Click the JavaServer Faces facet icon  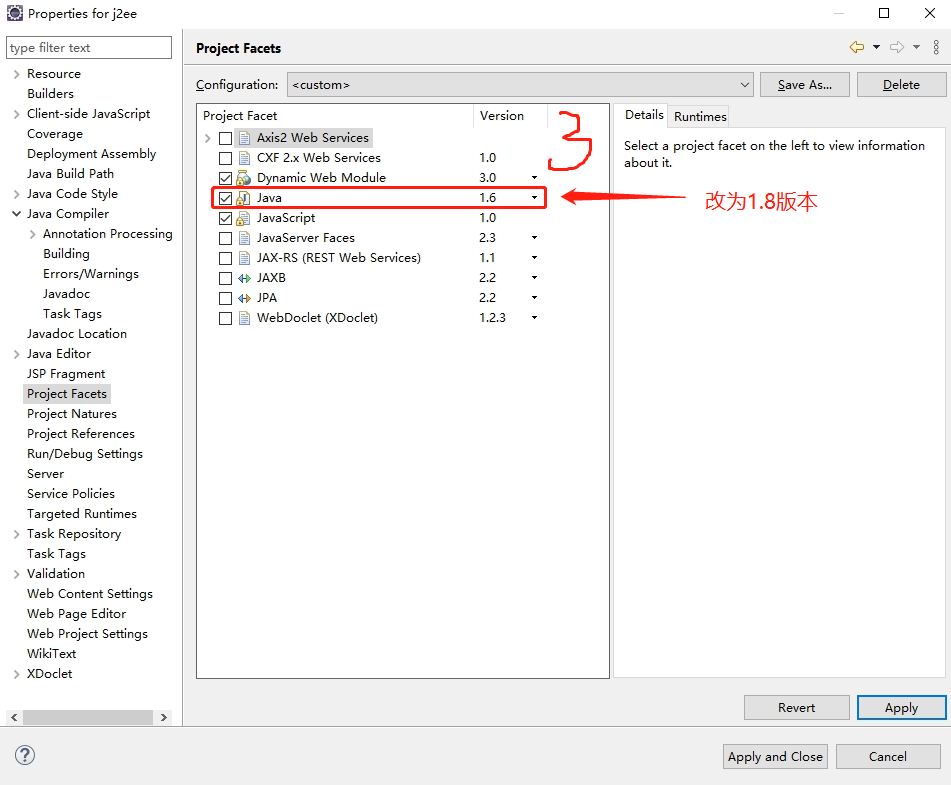click(244, 238)
